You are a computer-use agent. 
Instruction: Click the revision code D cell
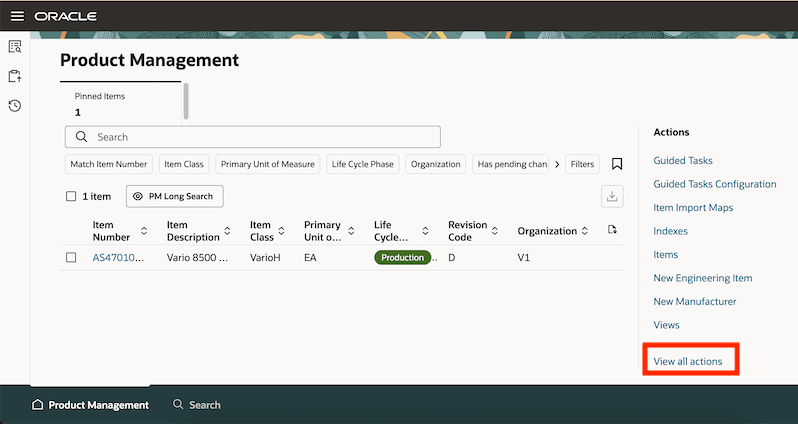[x=451, y=258]
